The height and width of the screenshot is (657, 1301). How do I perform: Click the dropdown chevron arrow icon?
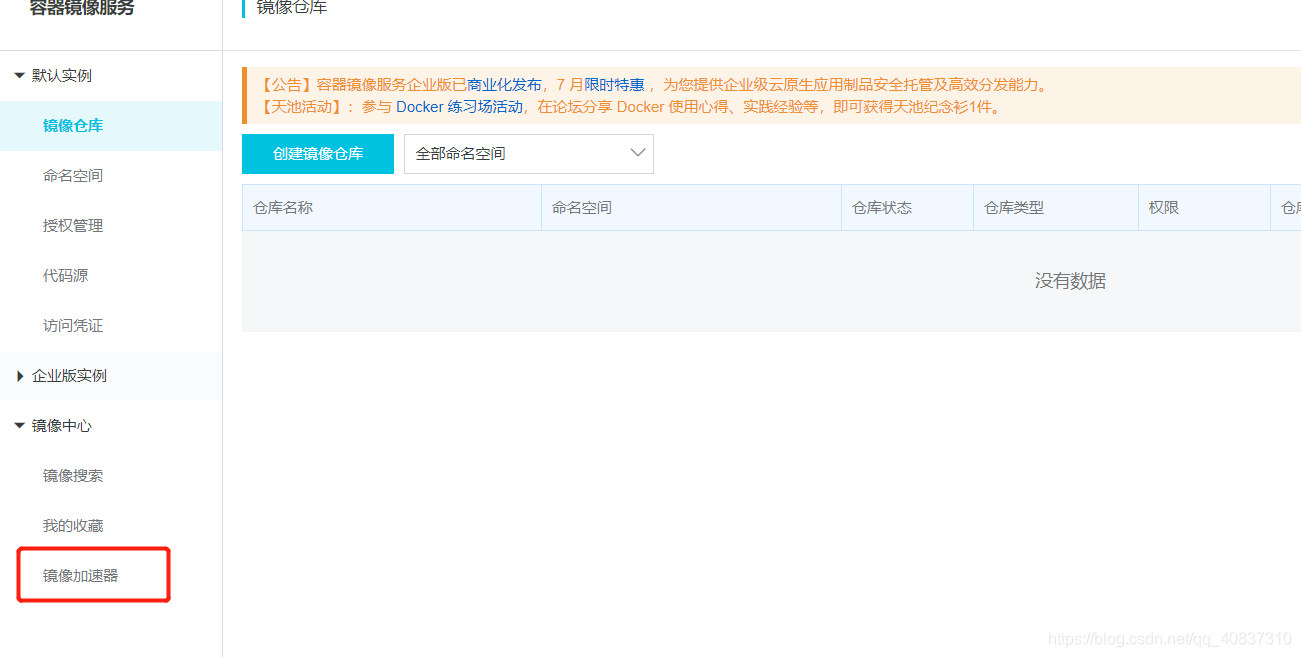tap(638, 152)
